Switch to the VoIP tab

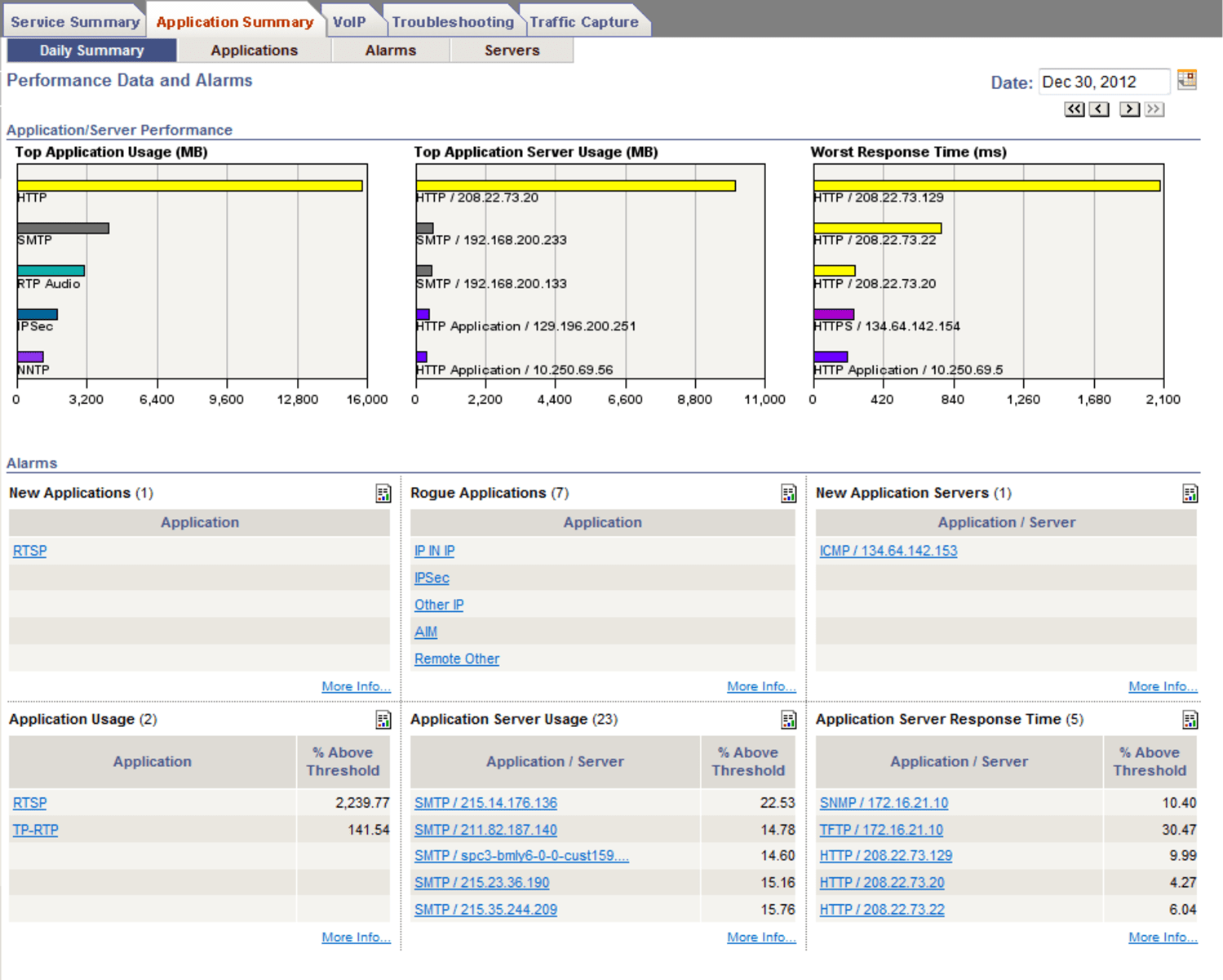coord(349,21)
